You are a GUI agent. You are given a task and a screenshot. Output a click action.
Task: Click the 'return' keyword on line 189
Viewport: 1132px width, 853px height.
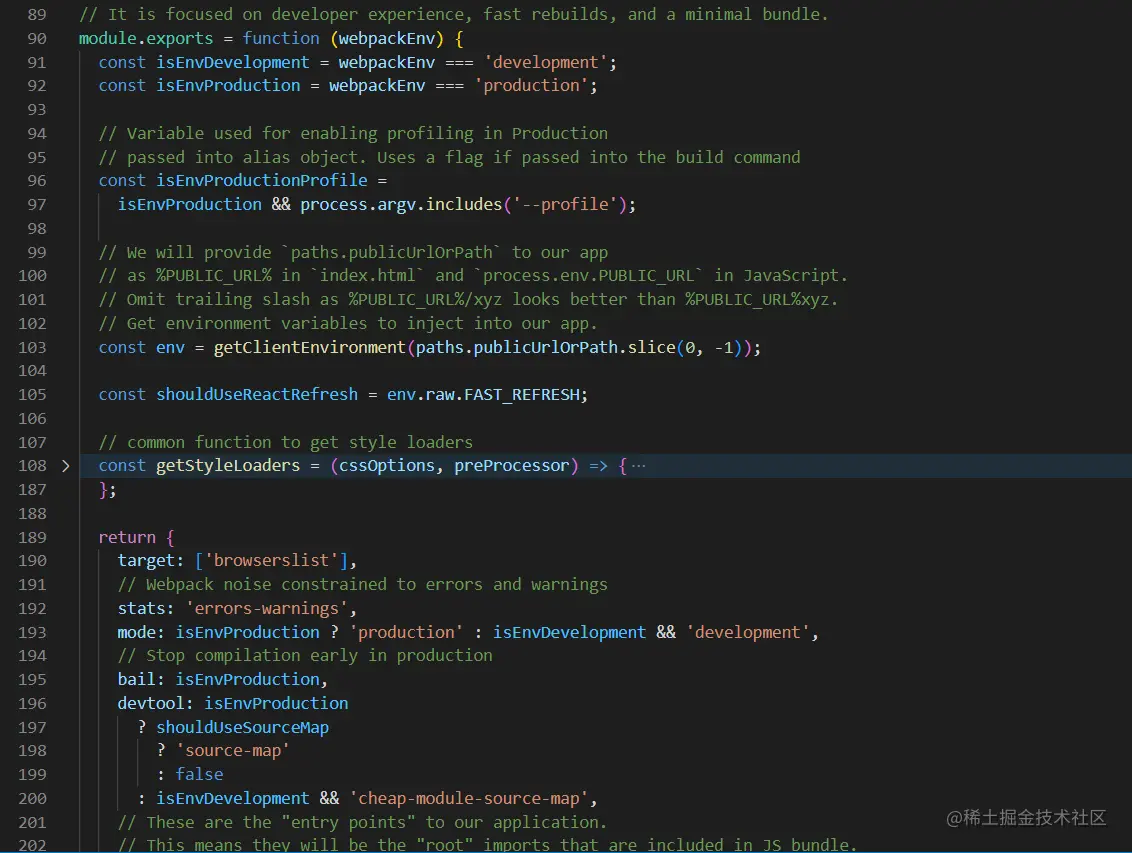127,538
